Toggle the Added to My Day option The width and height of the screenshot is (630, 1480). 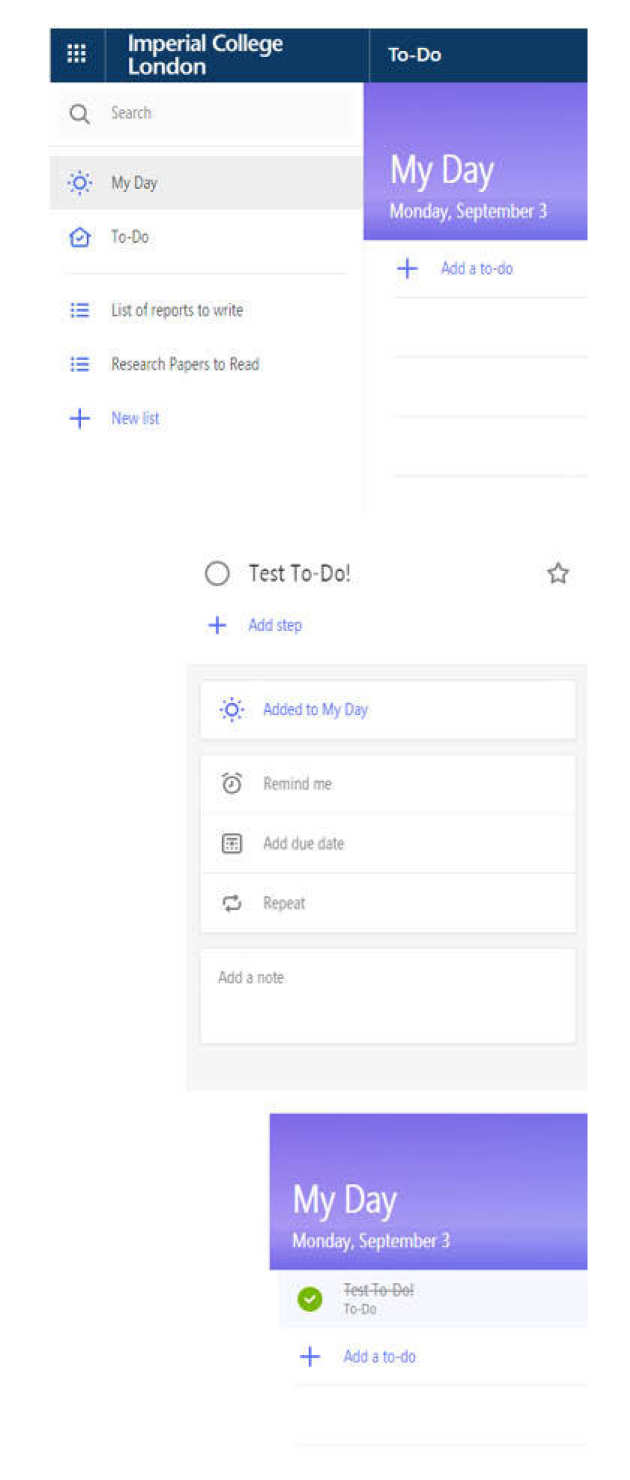click(x=315, y=710)
